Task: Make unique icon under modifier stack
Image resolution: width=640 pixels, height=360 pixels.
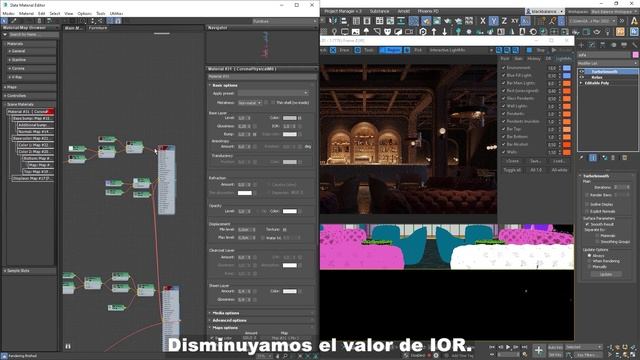Action: [x=604, y=158]
